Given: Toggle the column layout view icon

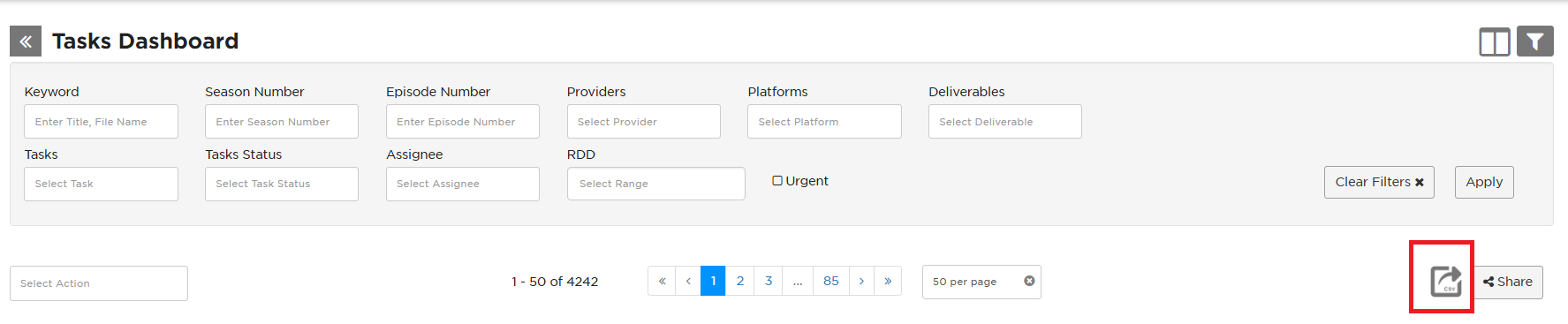Looking at the screenshot, I should (1495, 41).
